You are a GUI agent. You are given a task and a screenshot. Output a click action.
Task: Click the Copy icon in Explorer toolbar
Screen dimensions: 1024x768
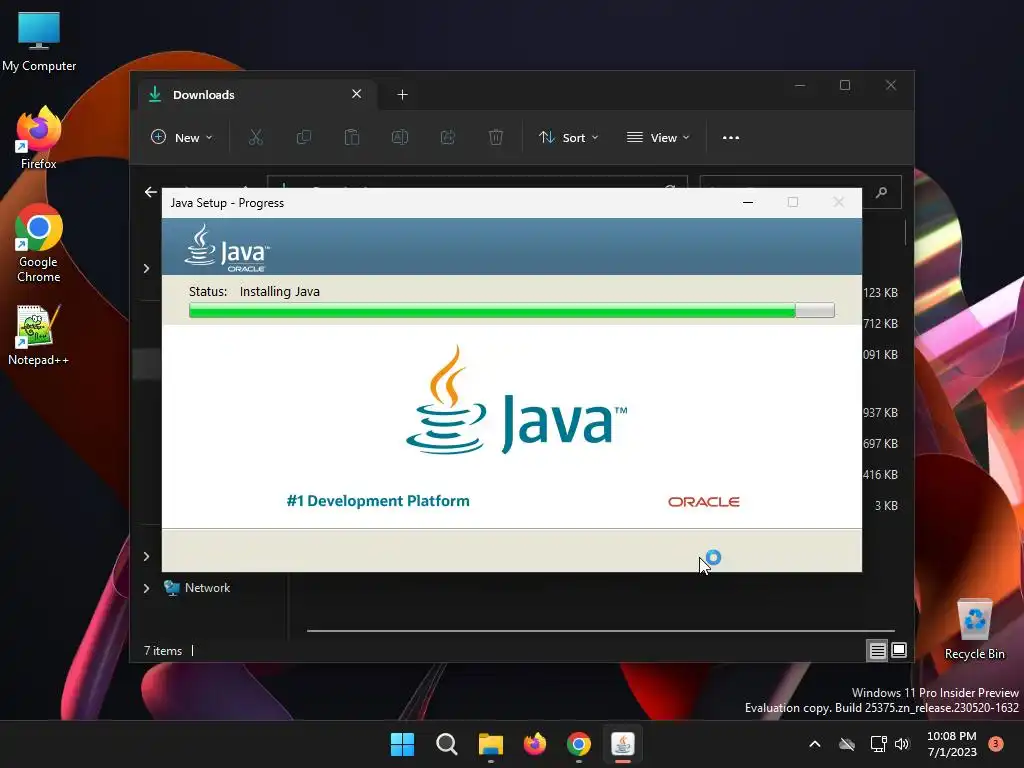click(x=304, y=137)
